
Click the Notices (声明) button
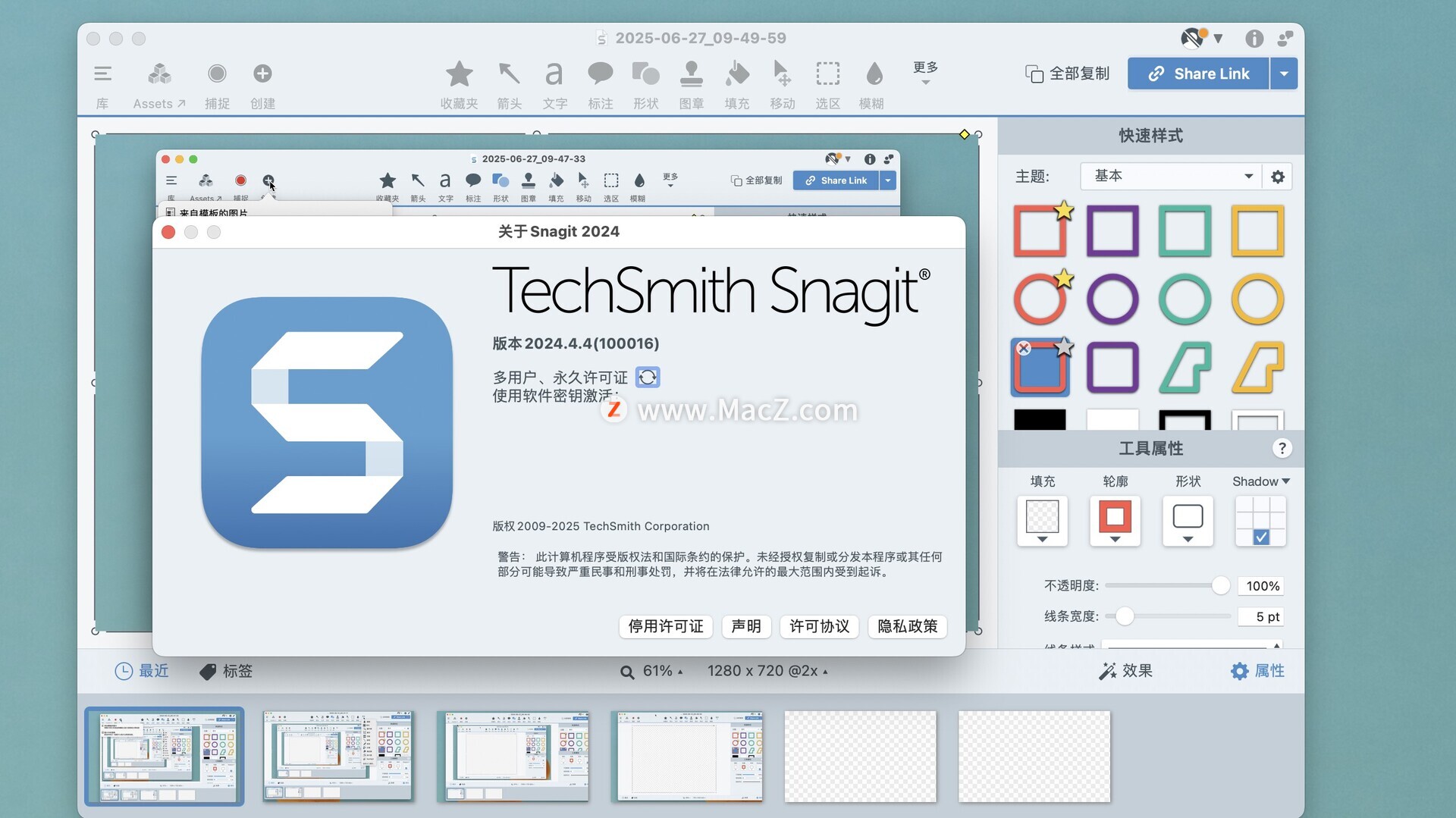tap(746, 626)
